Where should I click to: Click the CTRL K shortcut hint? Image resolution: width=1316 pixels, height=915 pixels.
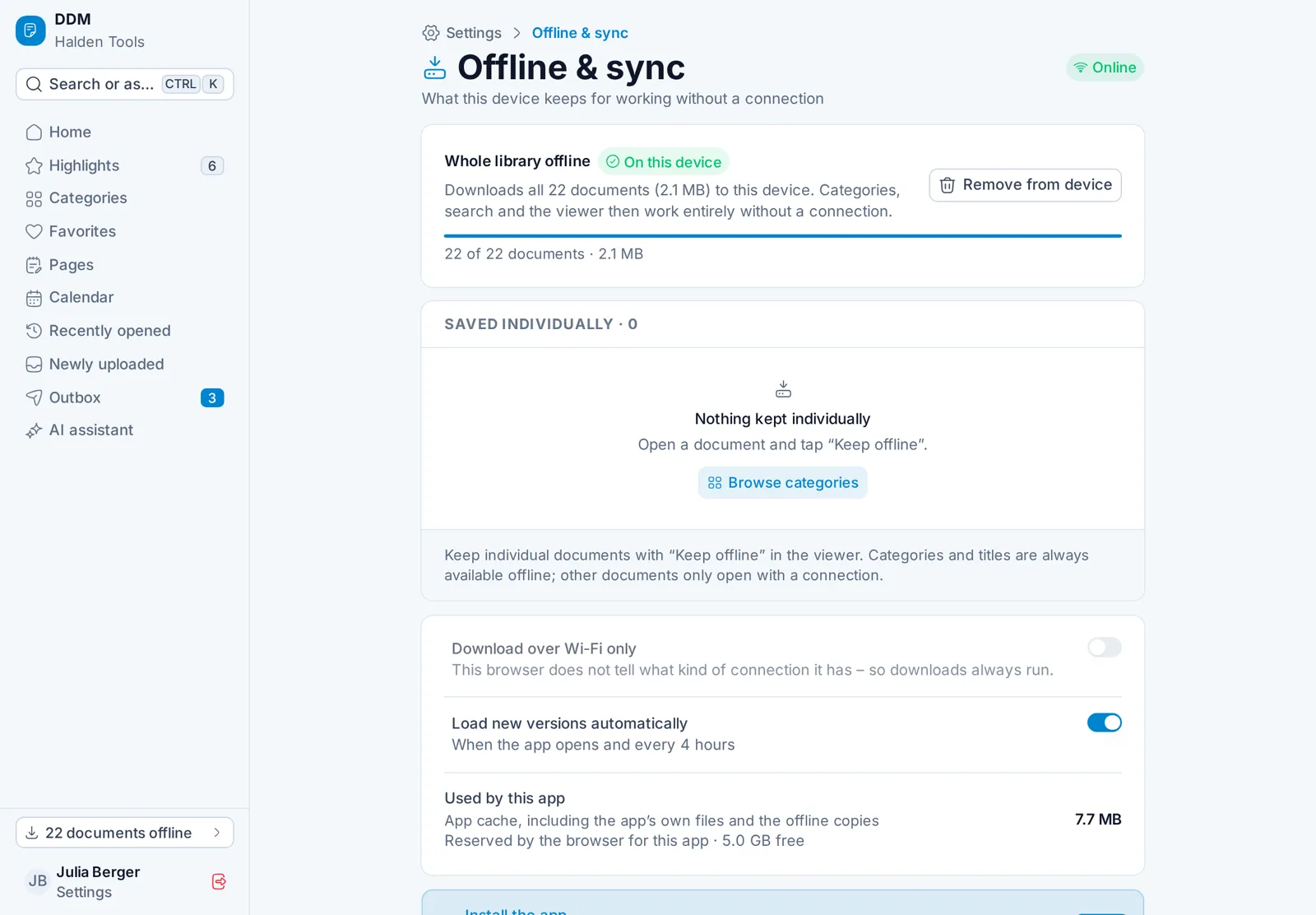(192, 84)
